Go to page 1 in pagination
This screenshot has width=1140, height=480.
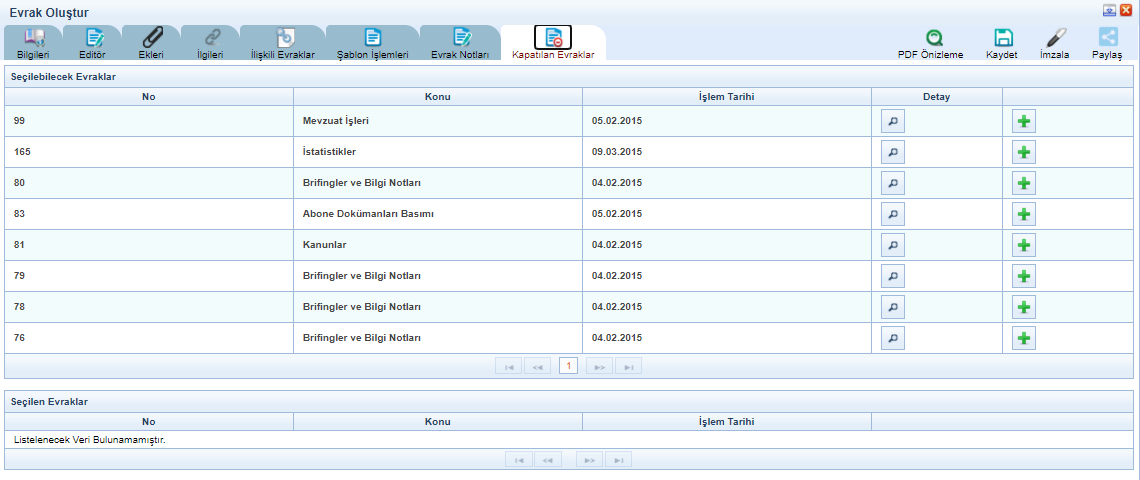click(x=568, y=367)
